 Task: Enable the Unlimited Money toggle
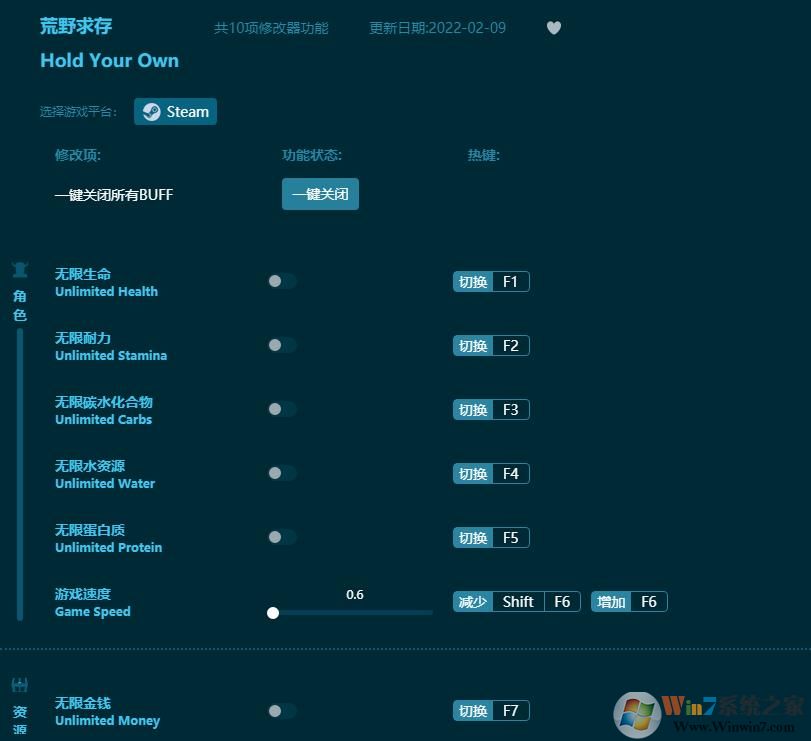point(282,710)
